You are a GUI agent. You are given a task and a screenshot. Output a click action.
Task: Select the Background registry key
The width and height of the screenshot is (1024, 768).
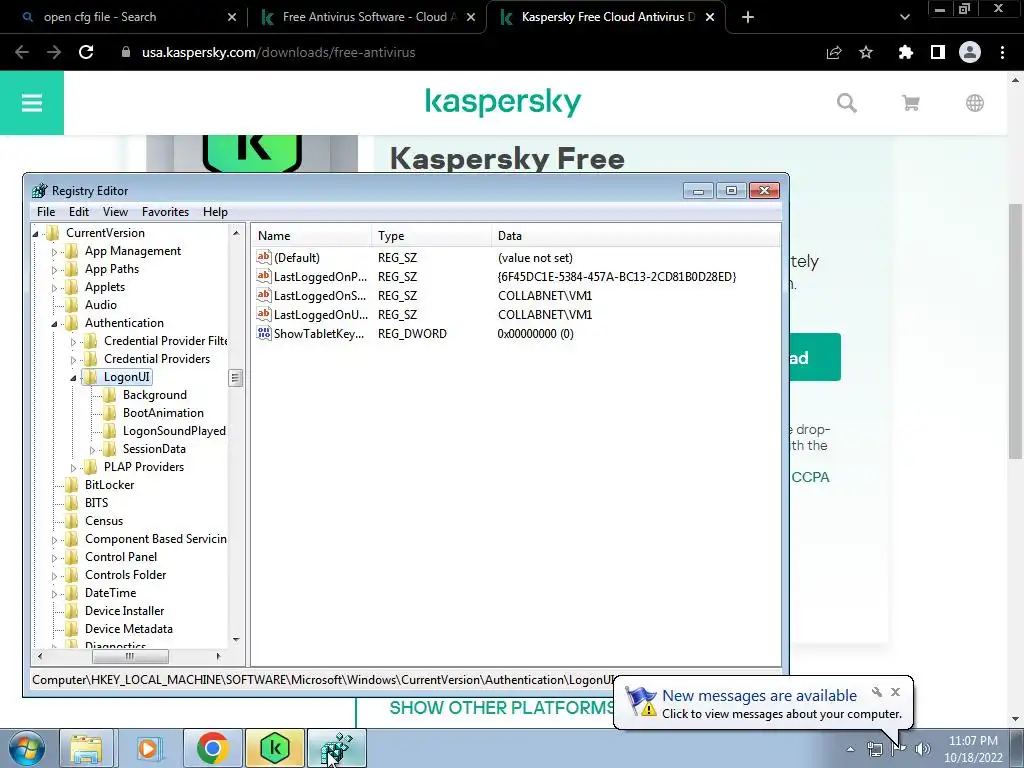coord(154,394)
